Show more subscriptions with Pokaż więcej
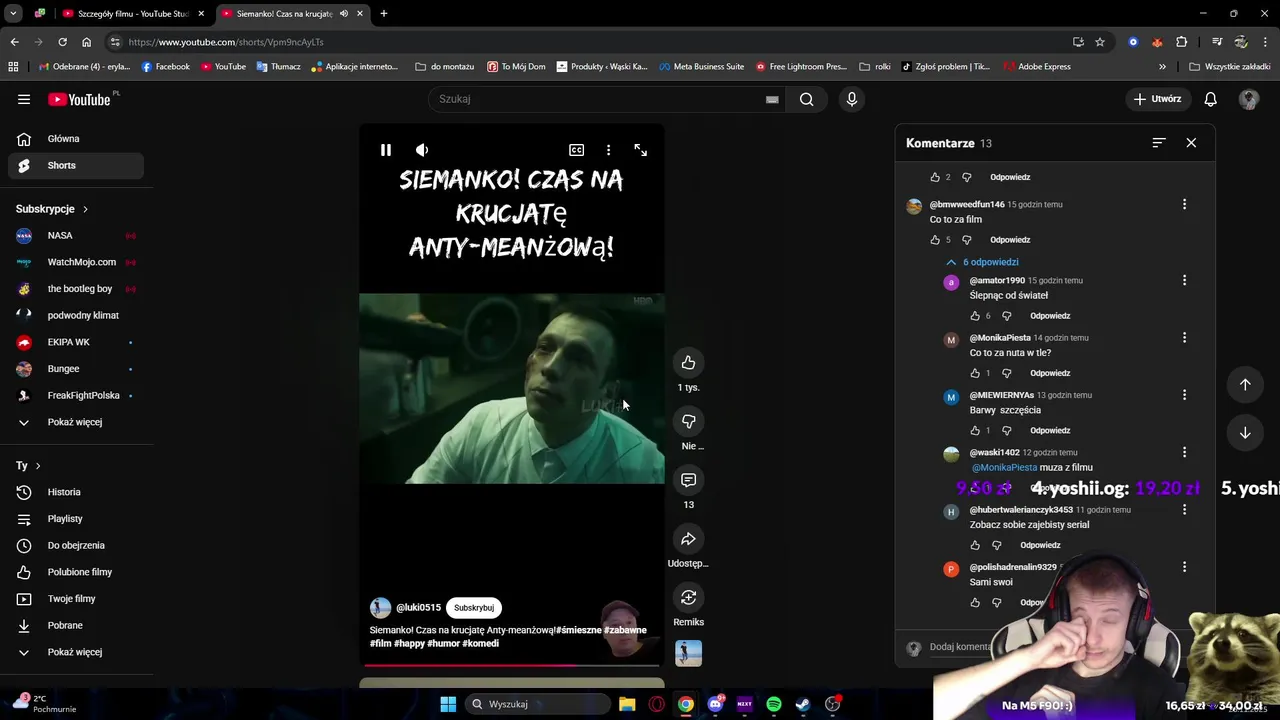The width and height of the screenshot is (1280, 720). (76, 422)
